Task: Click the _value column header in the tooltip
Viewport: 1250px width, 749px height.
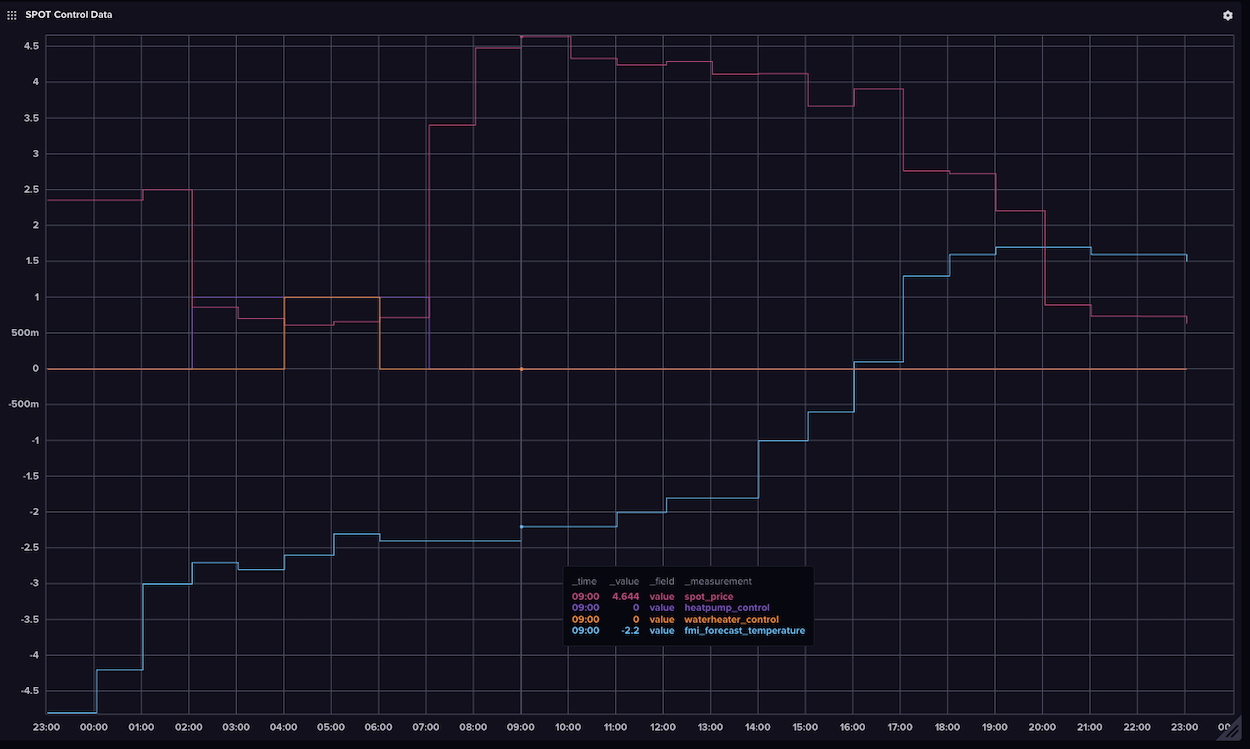Action: pyautogui.click(x=624, y=581)
